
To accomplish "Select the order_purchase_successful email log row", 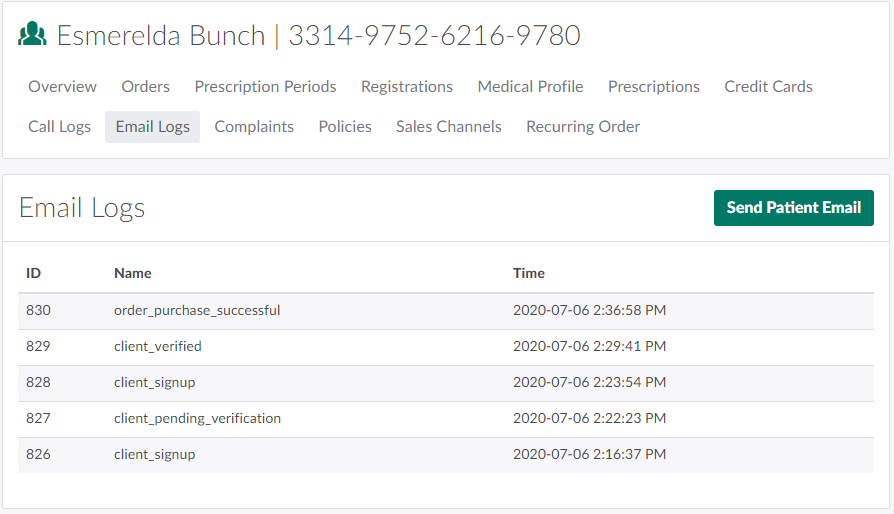I will click(x=197, y=311).
